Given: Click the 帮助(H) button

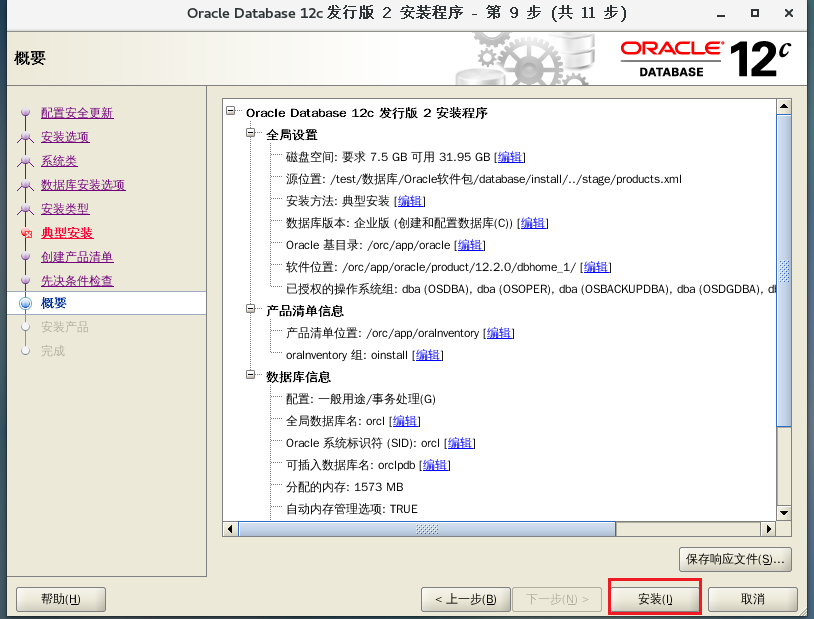Looking at the screenshot, I should point(61,599).
